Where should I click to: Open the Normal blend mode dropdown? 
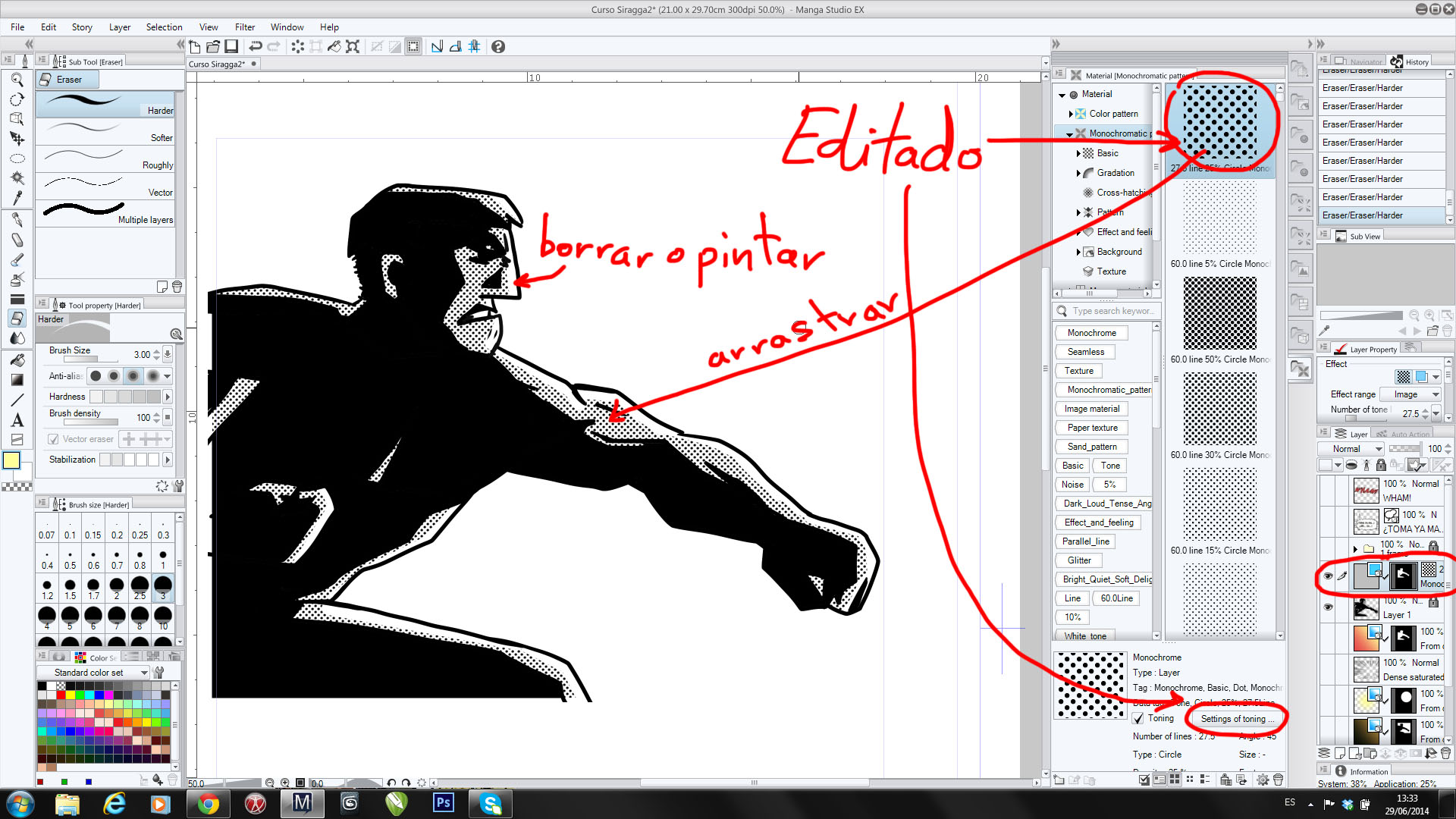pos(1352,449)
